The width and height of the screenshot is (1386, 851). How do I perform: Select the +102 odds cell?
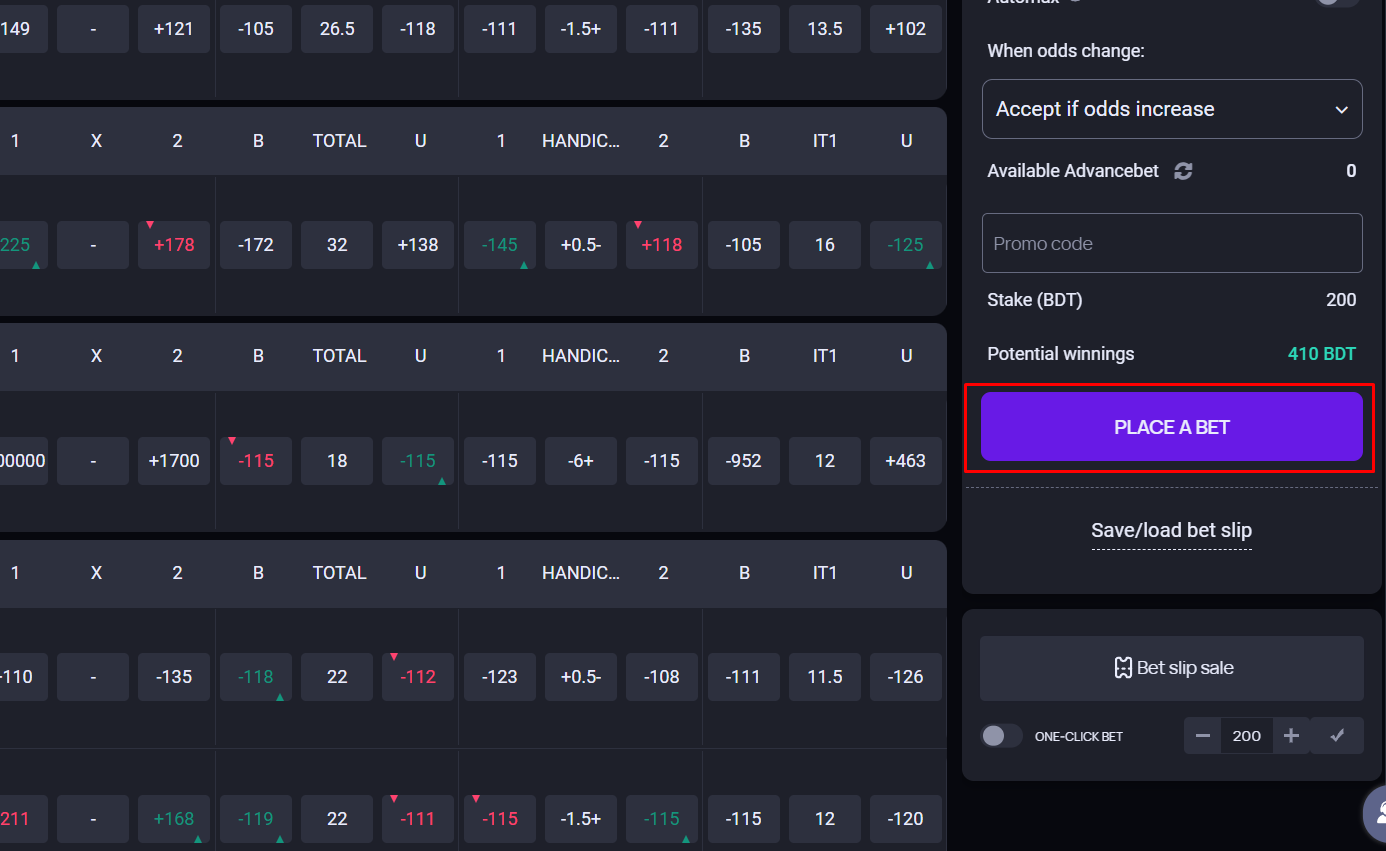pyautogui.click(x=906, y=29)
